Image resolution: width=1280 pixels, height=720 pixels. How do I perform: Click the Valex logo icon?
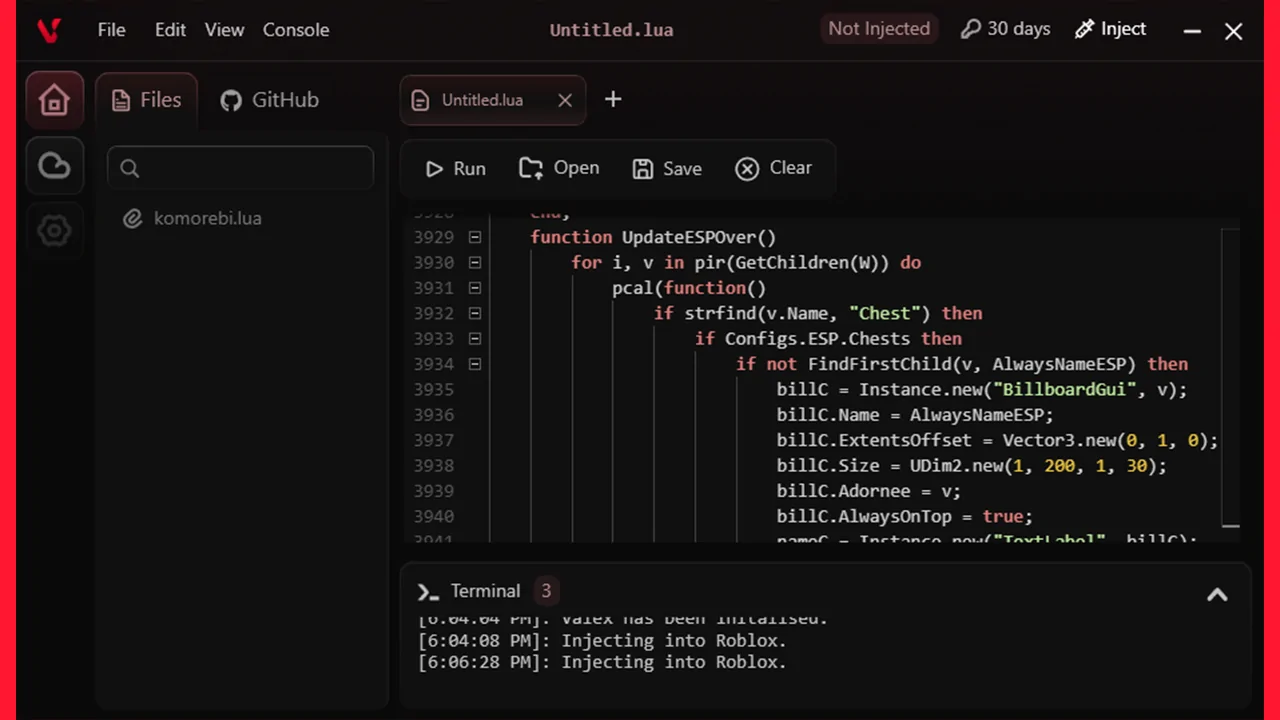pyautogui.click(x=48, y=30)
